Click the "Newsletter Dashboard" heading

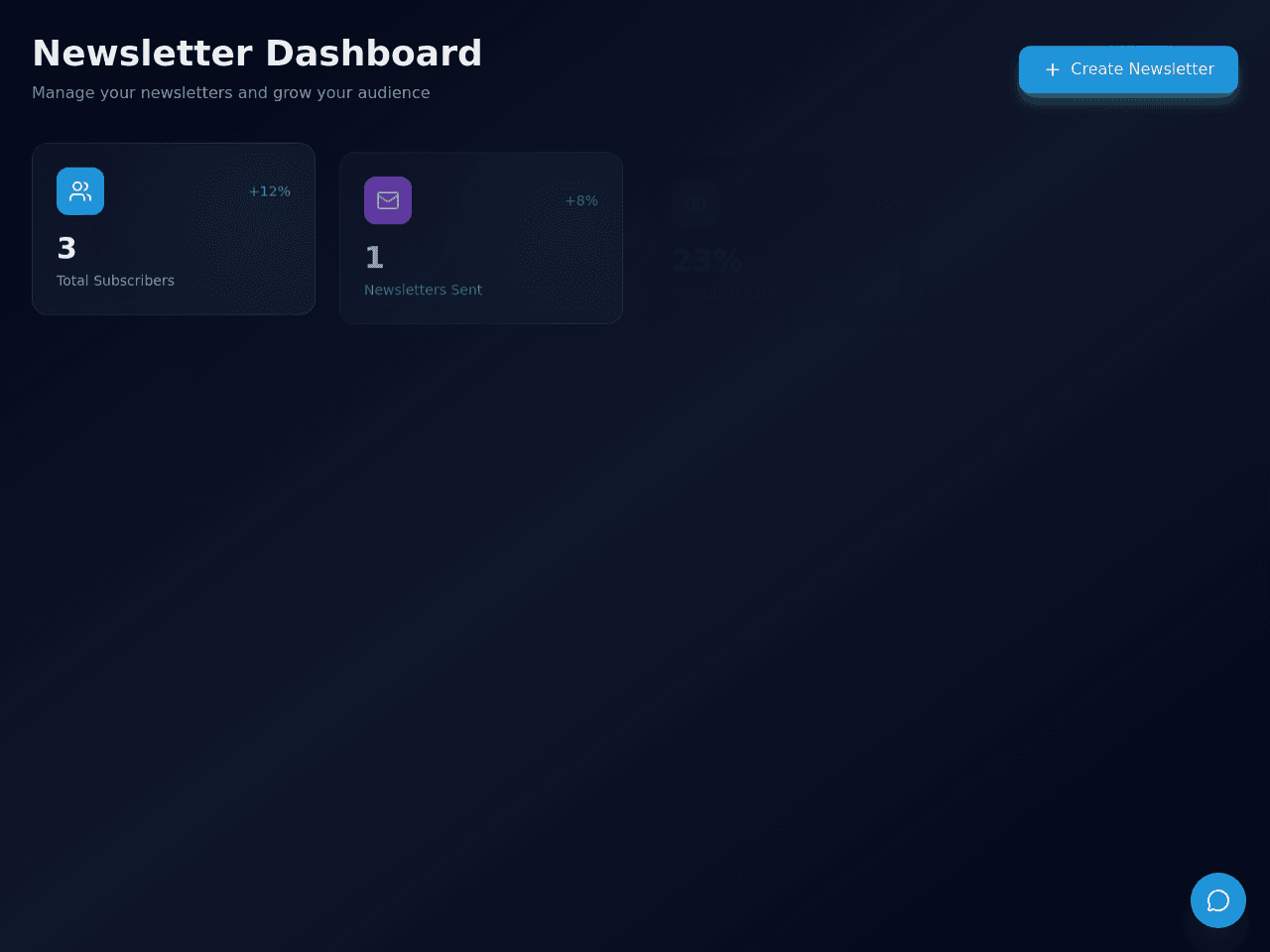pyautogui.click(x=257, y=54)
